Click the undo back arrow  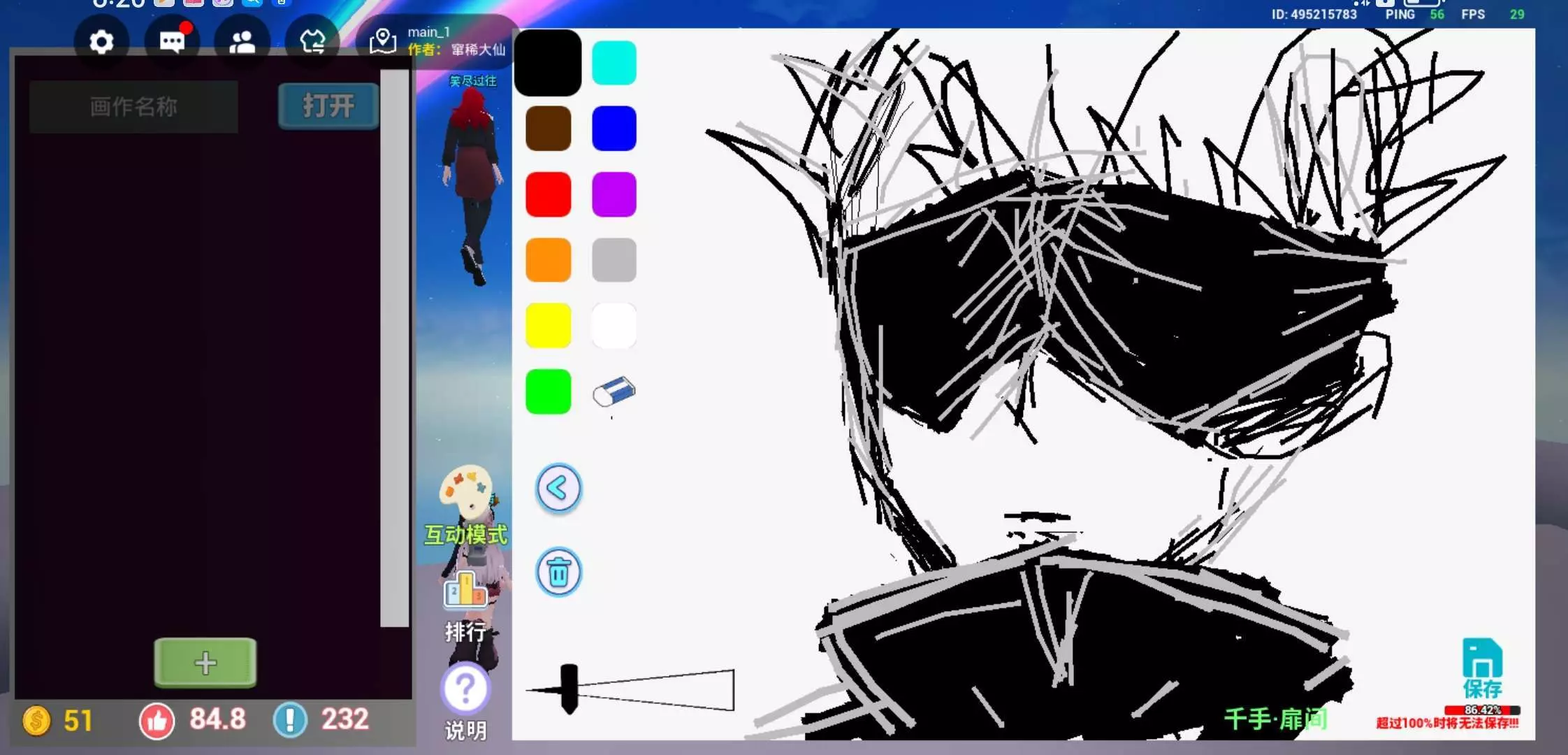pyautogui.click(x=558, y=488)
